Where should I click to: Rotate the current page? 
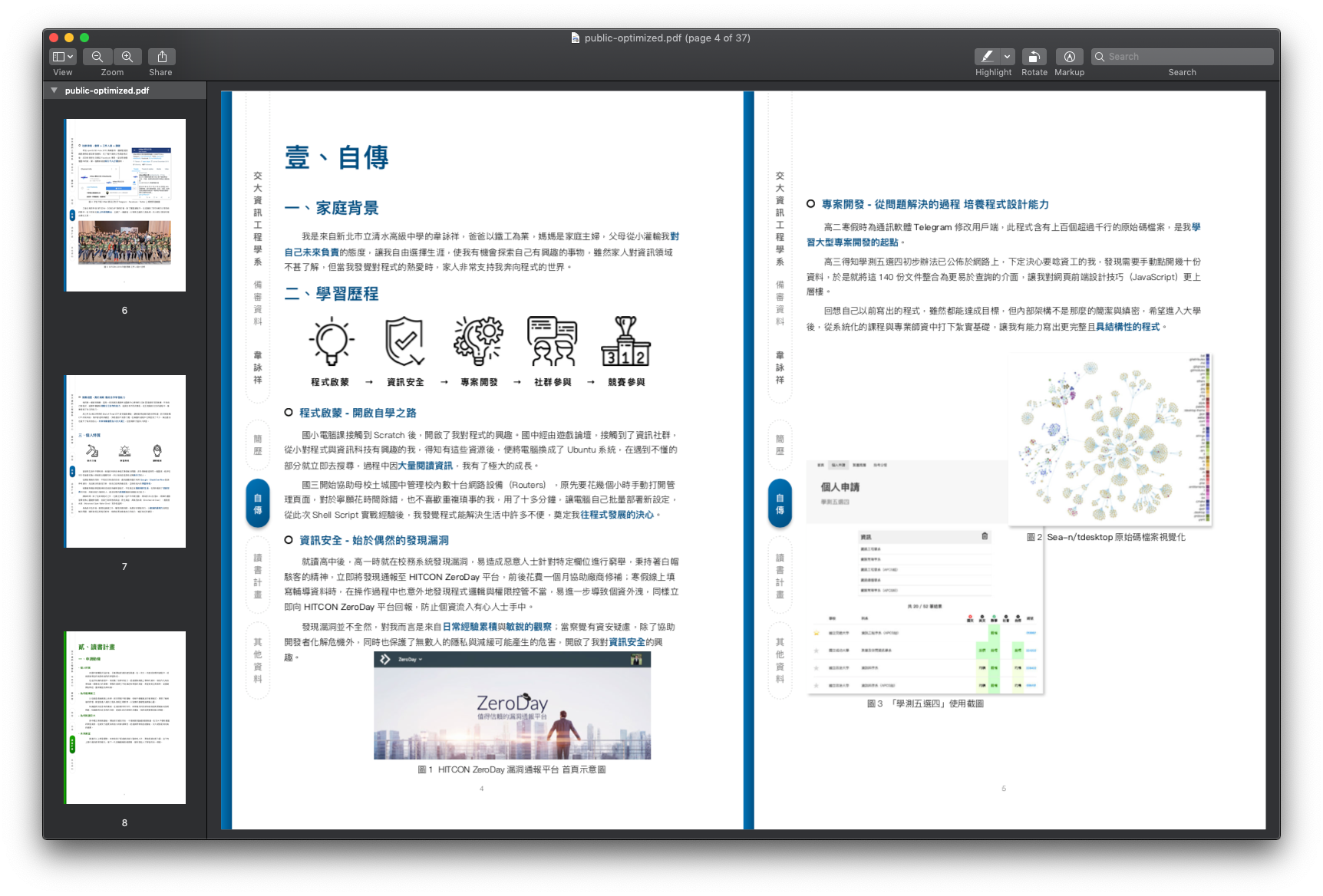[1034, 57]
